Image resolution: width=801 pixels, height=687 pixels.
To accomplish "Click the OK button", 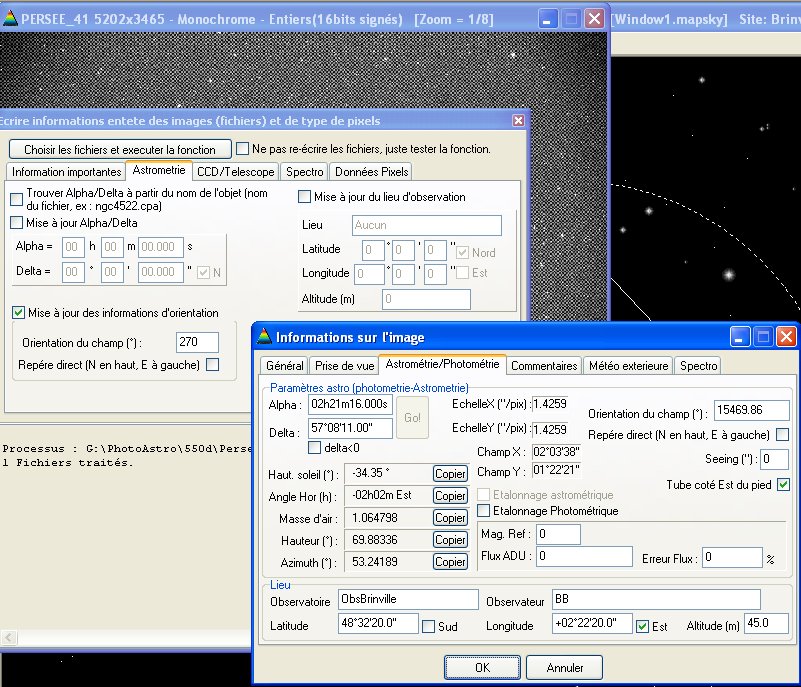I will [x=482, y=667].
